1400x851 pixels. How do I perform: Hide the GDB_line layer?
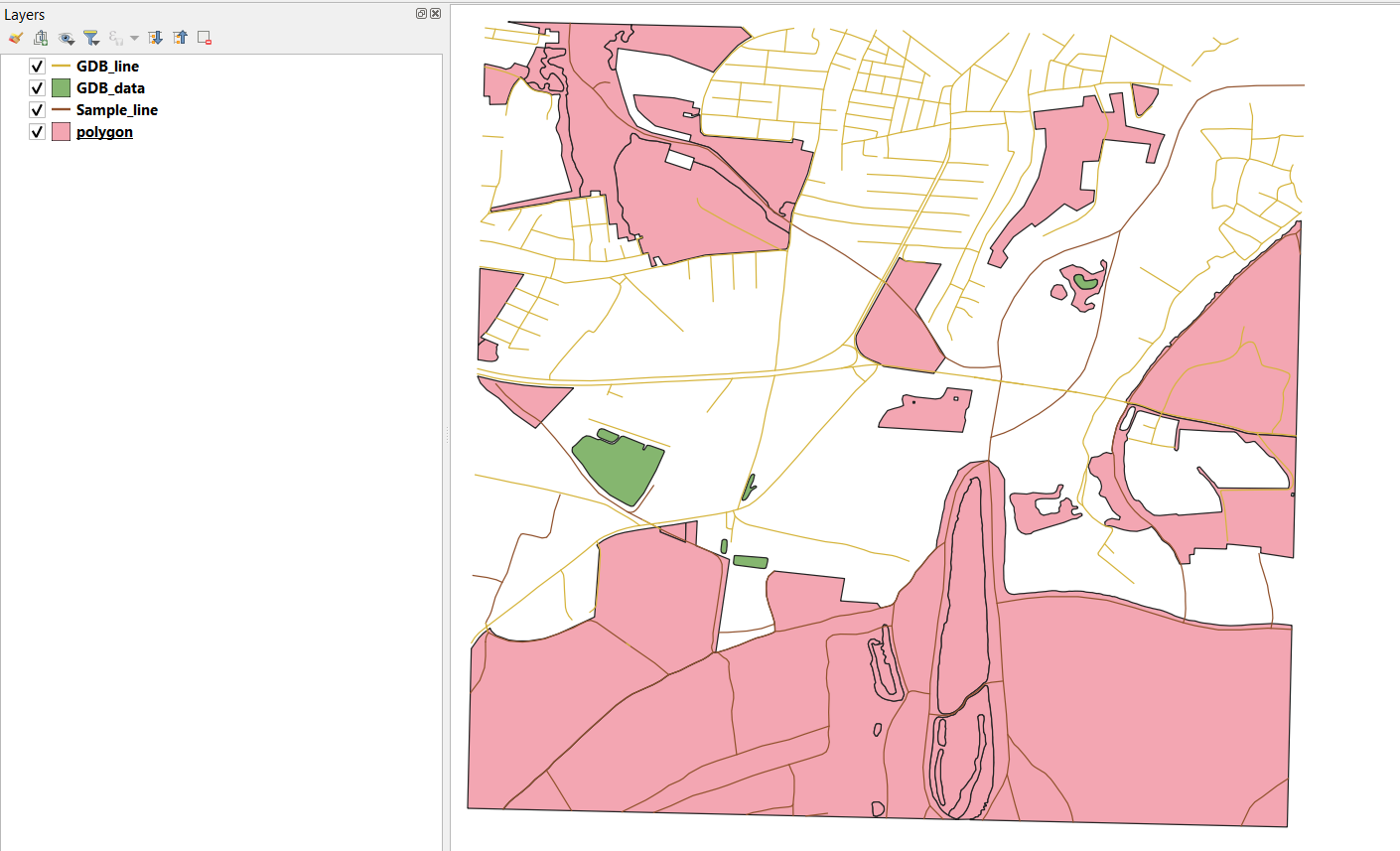[x=37, y=67]
